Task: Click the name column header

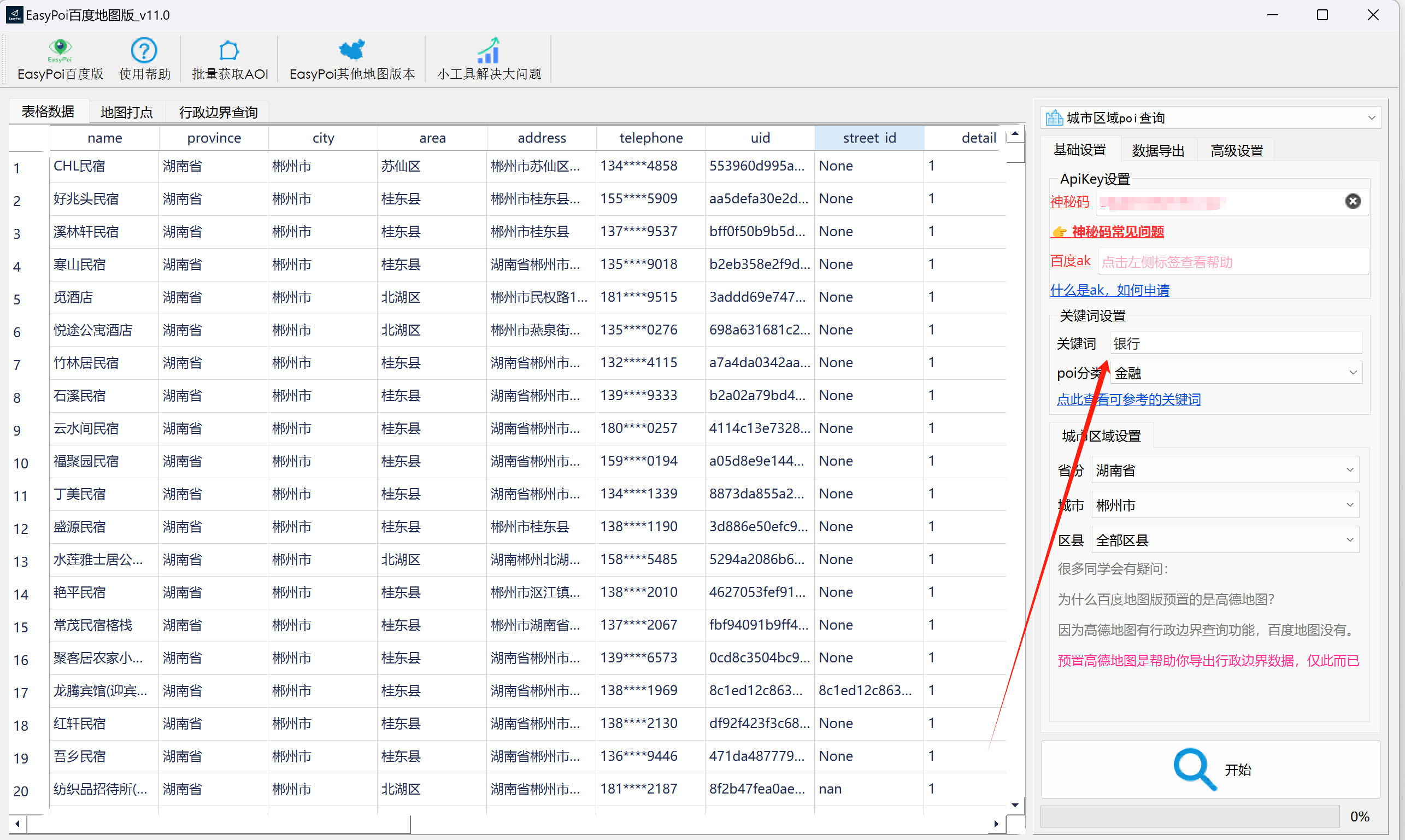Action: tap(105, 138)
